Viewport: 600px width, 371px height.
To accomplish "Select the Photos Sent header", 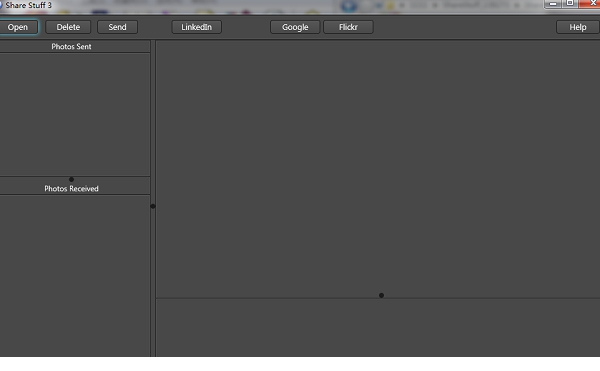I will click(72, 47).
